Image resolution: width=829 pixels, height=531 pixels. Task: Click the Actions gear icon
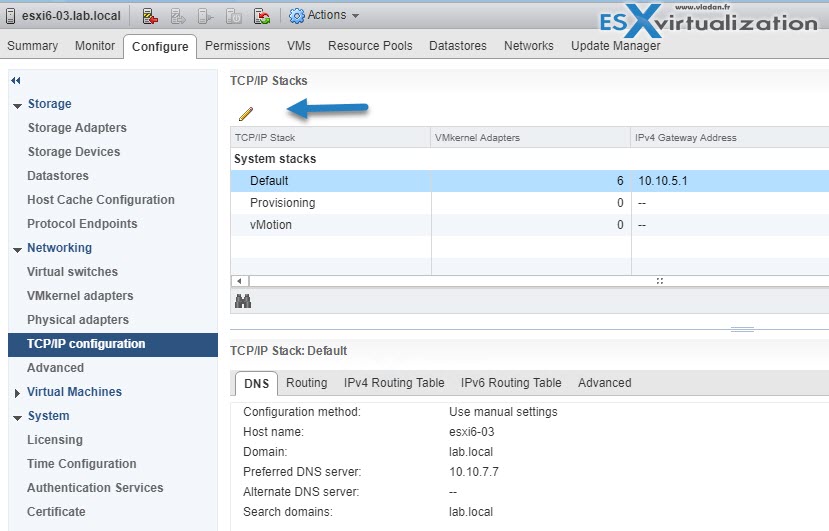pos(297,16)
